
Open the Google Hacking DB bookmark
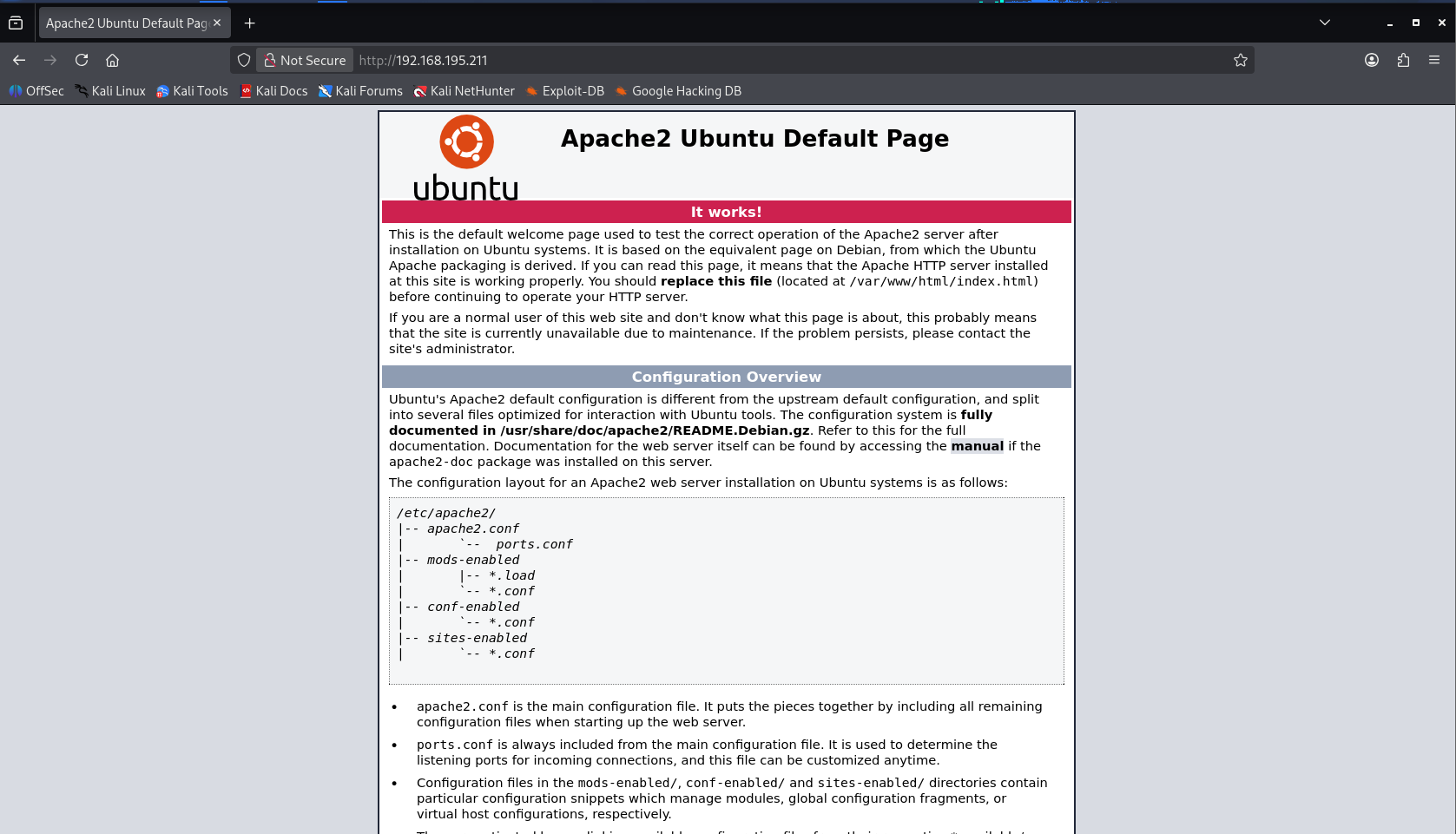(678, 91)
